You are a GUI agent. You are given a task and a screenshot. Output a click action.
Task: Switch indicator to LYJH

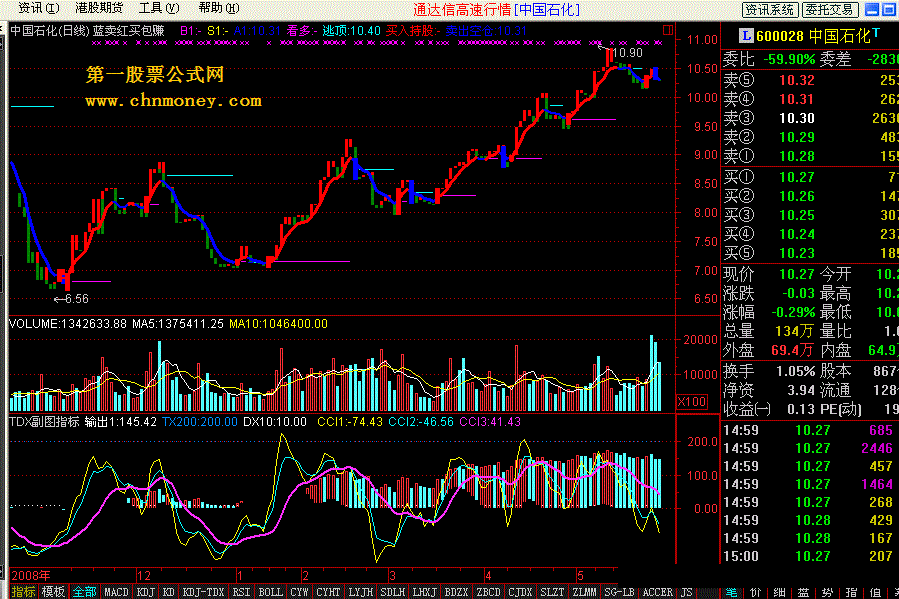pos(361,592)
